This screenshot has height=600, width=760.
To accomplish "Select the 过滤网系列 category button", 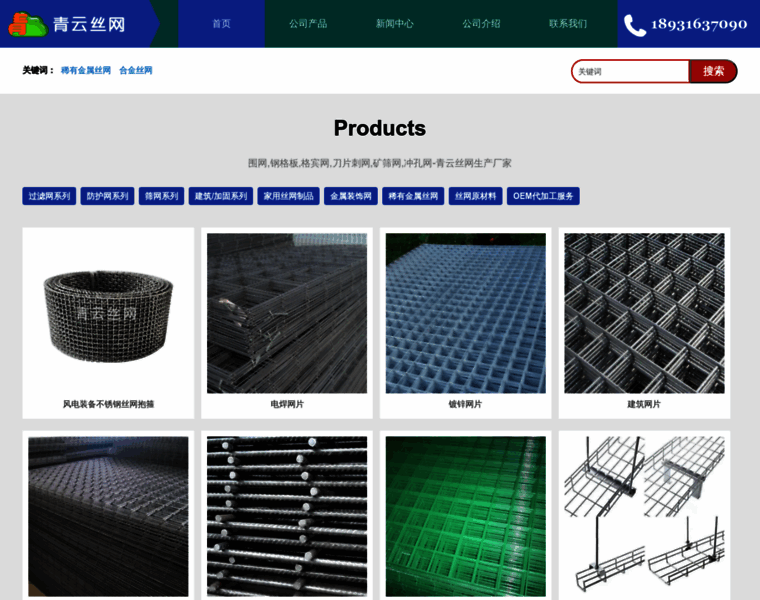I will pos(49,196).
